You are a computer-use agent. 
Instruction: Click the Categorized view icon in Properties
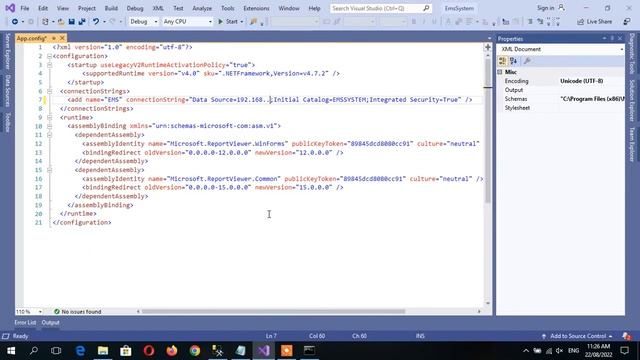click(x=502, y=61)
